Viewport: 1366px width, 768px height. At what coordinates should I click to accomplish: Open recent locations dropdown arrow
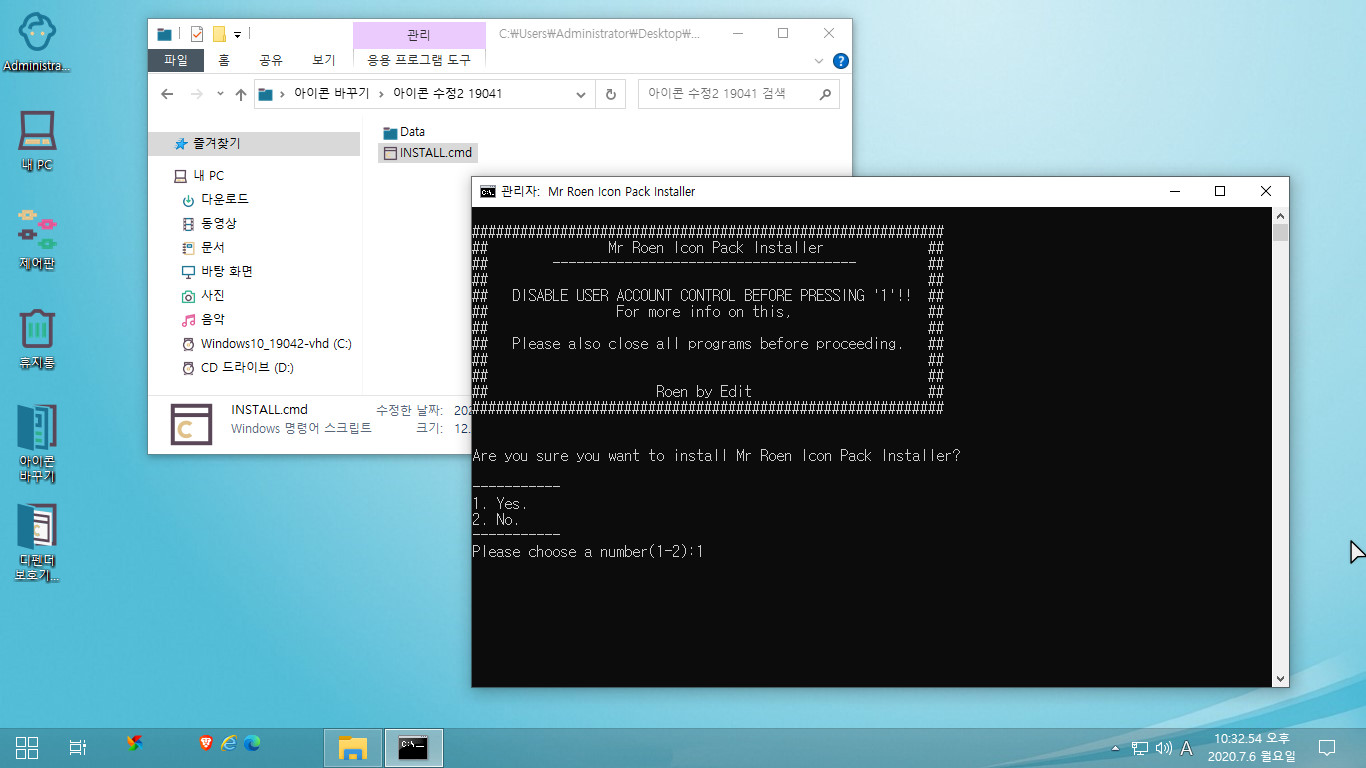[x=220, y=94]
